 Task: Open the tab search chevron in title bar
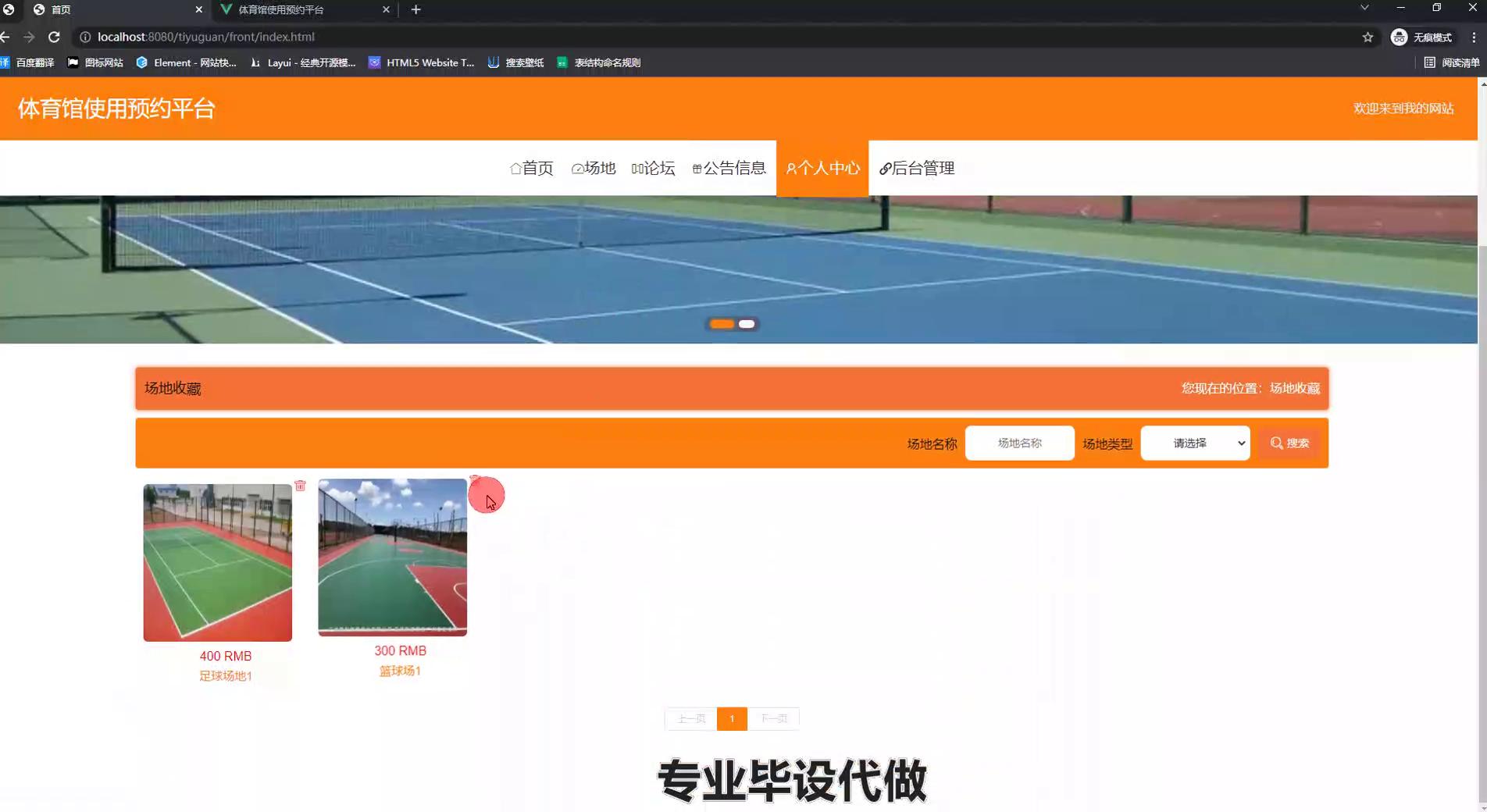click(x=1364, y=8)
